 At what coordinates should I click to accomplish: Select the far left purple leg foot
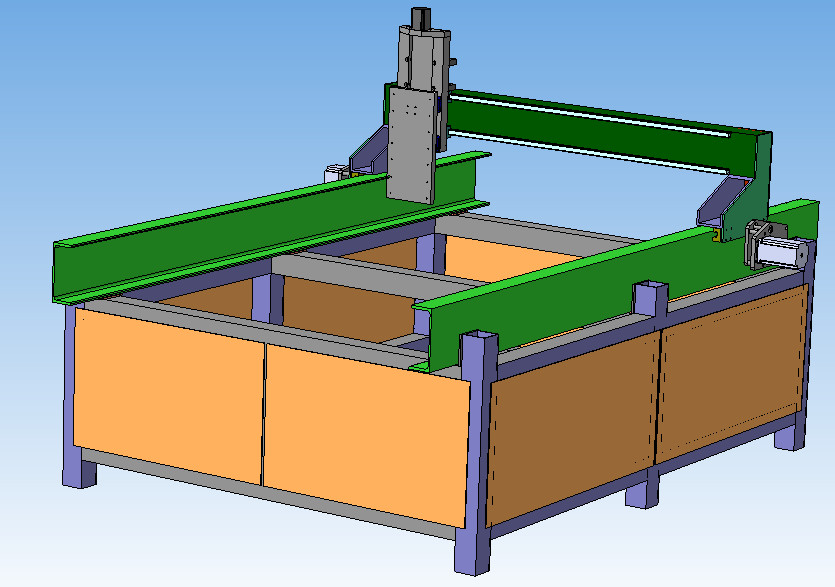pyautogui.click(x=79, y=468)
